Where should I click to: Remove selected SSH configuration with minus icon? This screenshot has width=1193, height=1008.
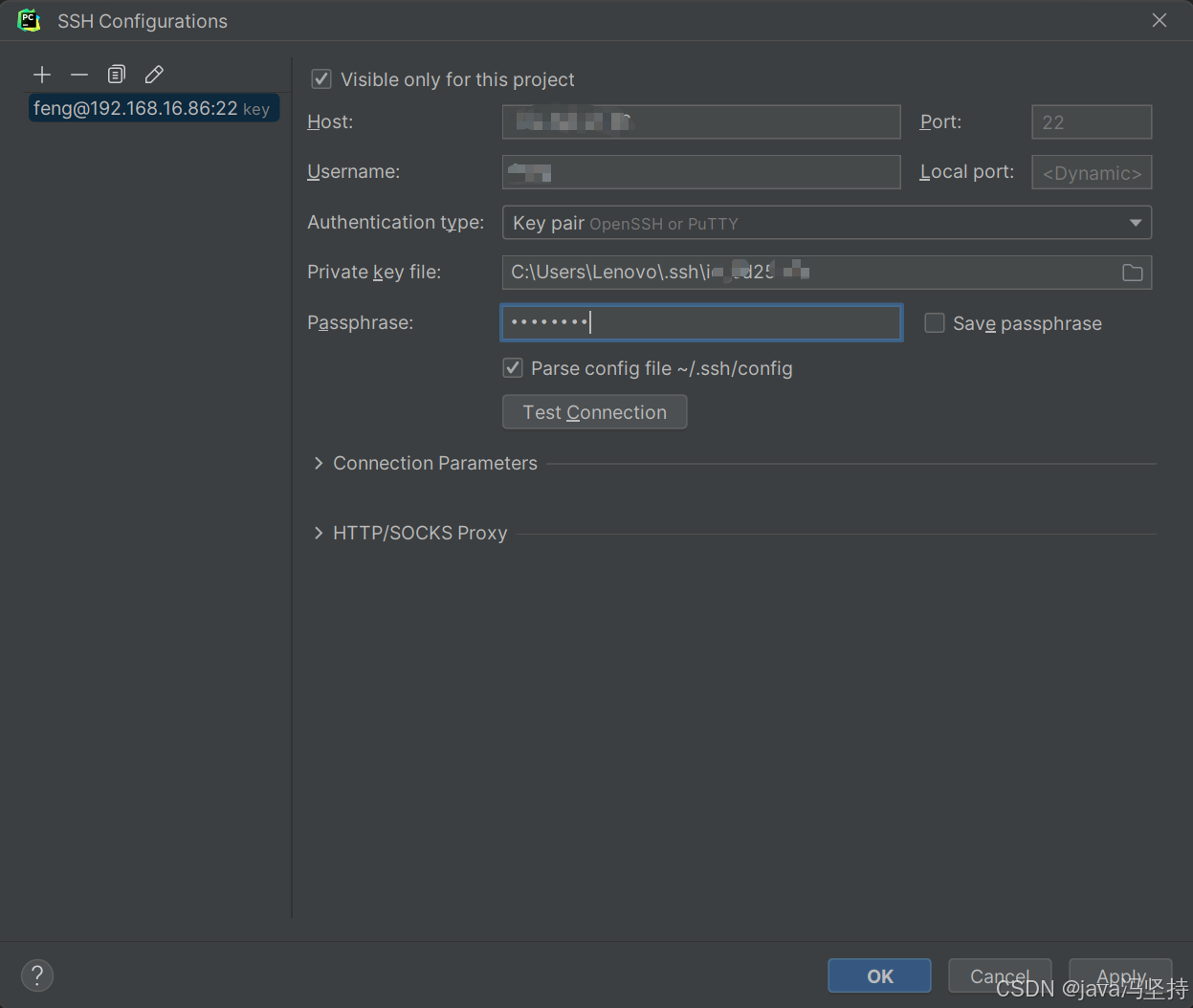tap(79, 75)
